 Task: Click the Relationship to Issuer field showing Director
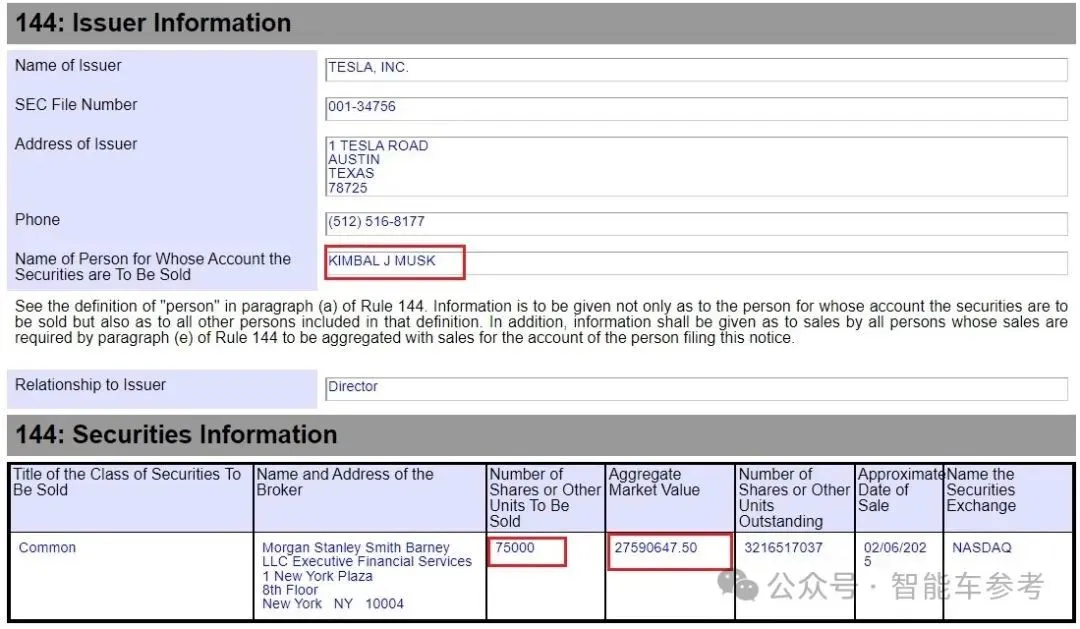(696, 389)
